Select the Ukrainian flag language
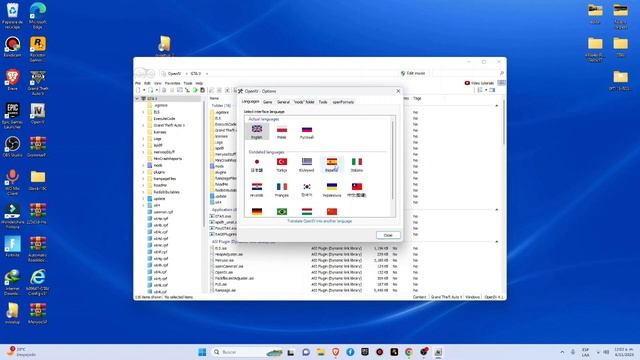This screenshot has height=360, width=640. point(331,190)
